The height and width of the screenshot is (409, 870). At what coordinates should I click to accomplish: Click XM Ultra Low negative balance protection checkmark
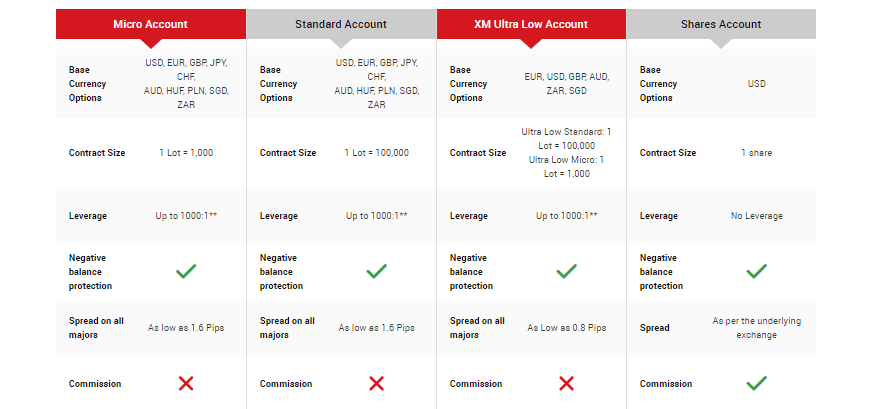click(x=566, y=271)
